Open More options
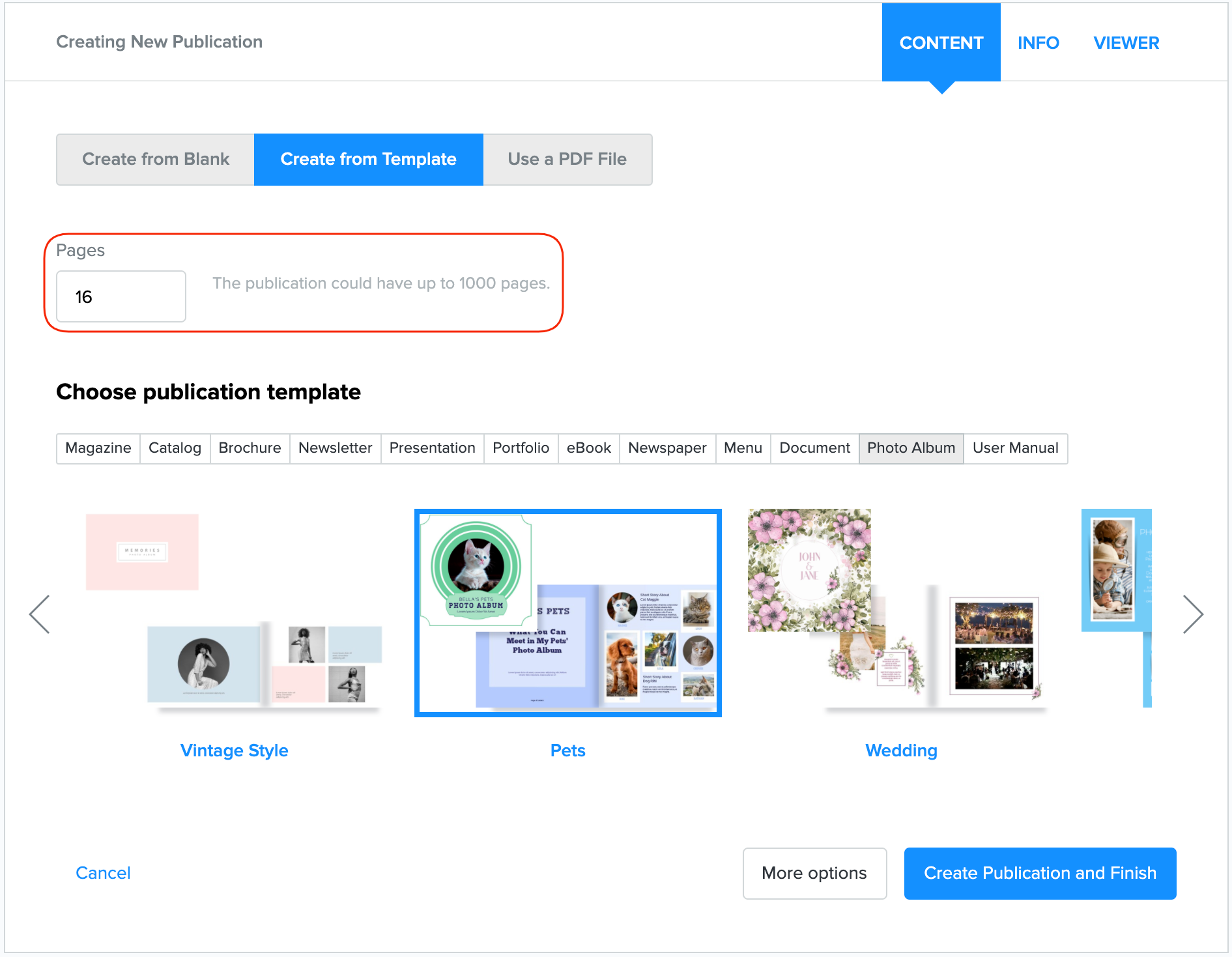 pos(814,873)
